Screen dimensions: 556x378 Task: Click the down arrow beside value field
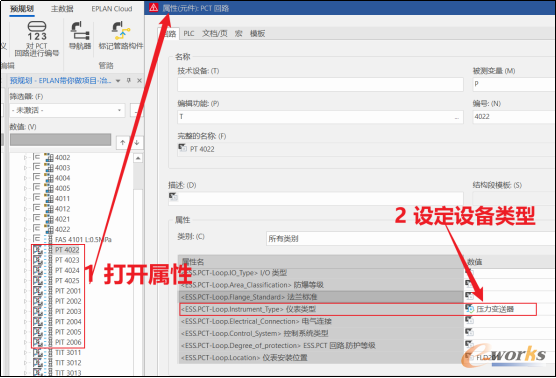[x=137, y=143]
